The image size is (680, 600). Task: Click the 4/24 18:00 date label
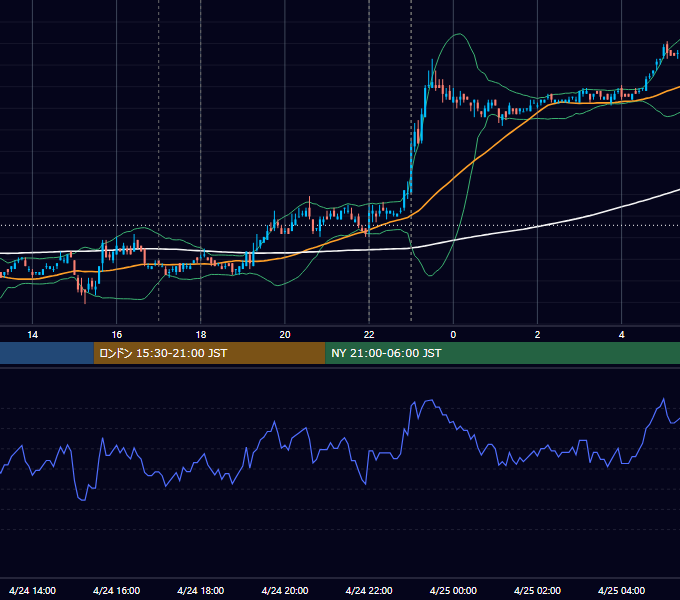point(201,590)
